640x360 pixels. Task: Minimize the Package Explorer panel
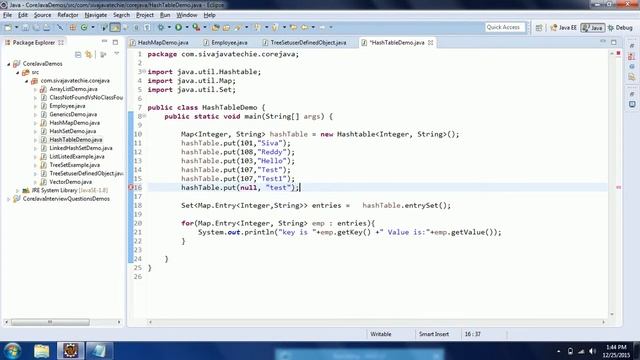[x=104, y=42]
